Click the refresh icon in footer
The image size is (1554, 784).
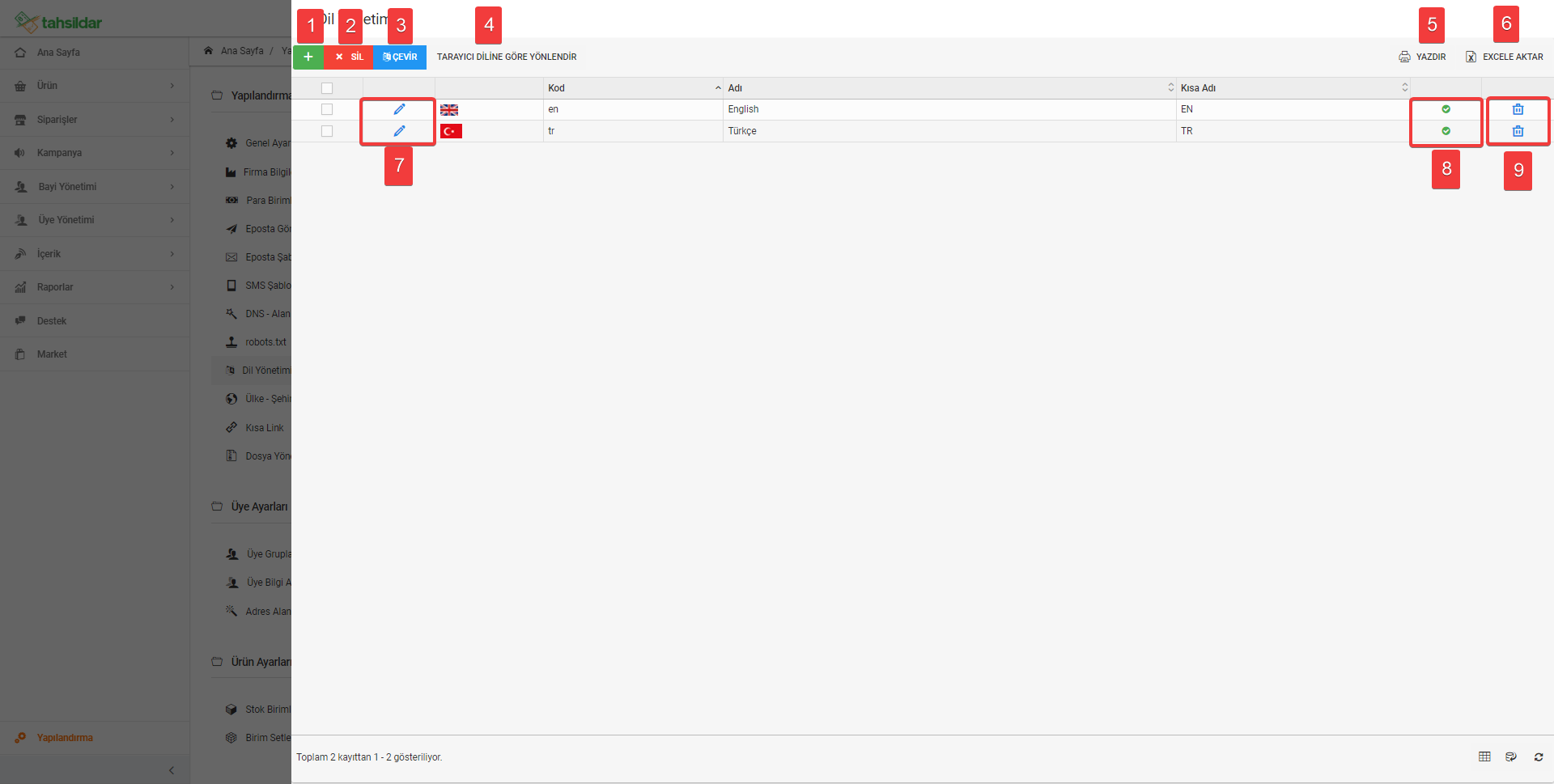coord(1538,756)
